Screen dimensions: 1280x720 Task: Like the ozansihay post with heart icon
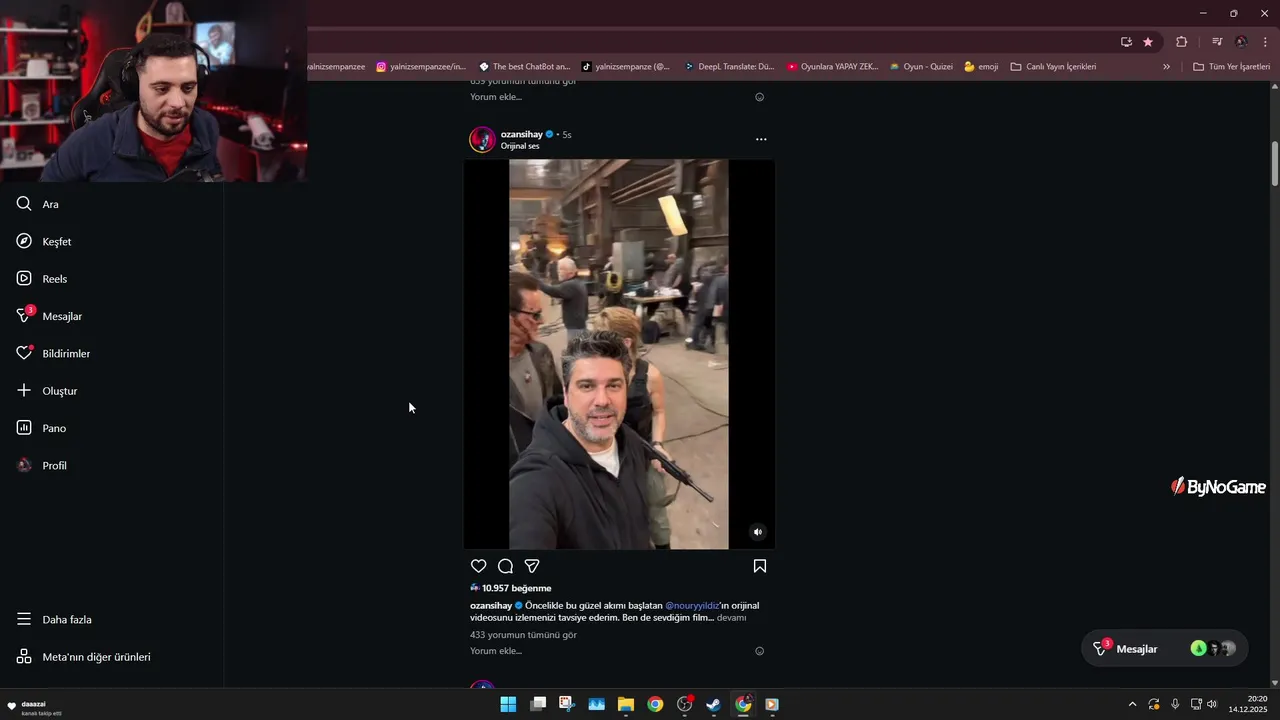point(479,566)
